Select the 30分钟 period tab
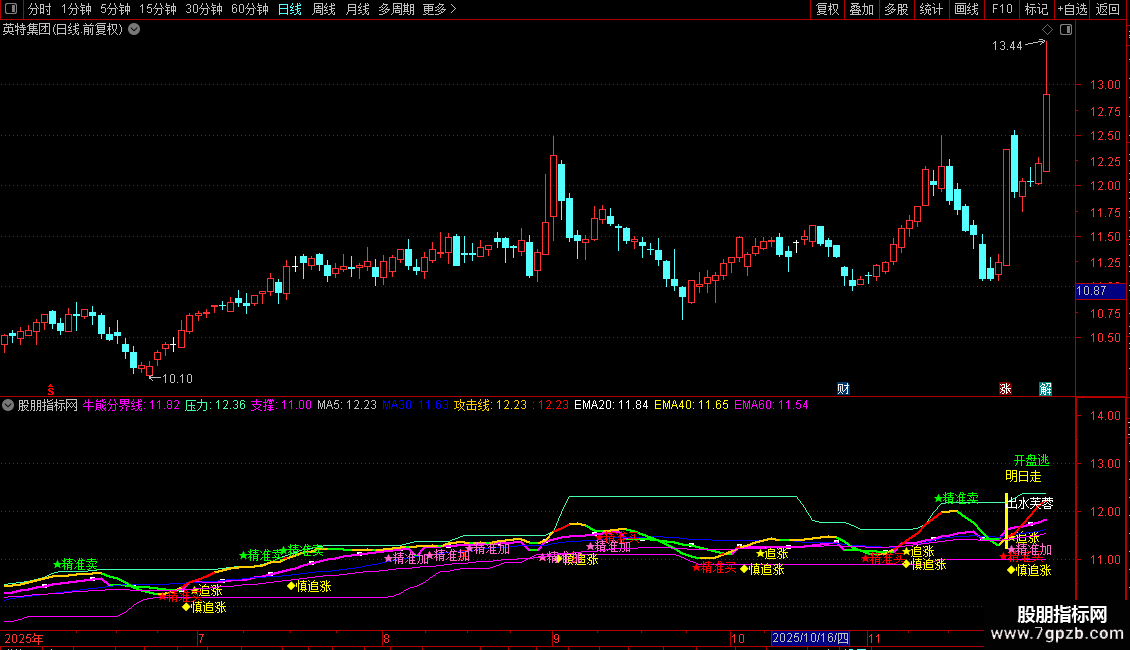 coord(204,9)
